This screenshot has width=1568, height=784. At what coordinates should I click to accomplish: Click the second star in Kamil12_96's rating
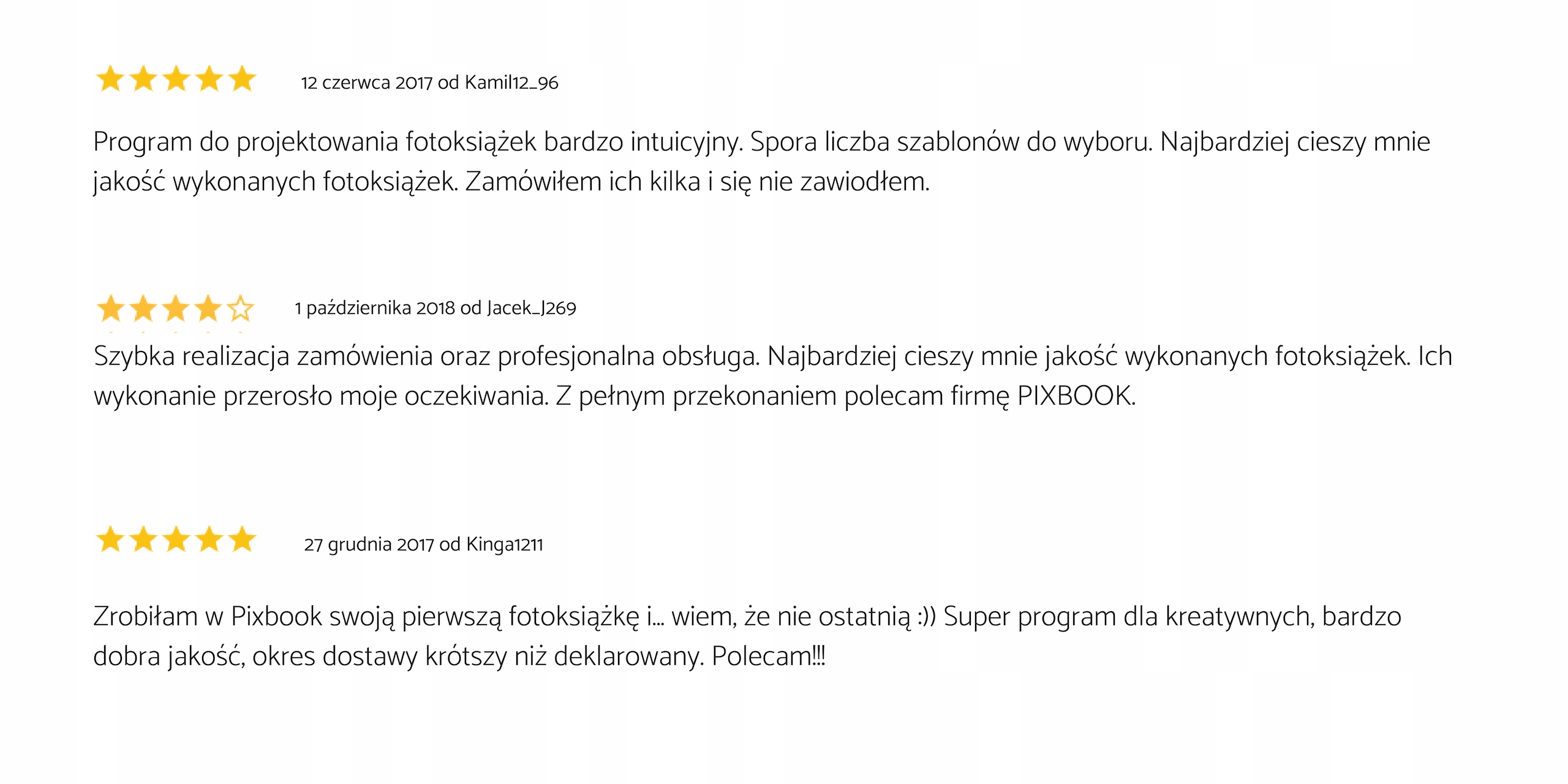143,79
